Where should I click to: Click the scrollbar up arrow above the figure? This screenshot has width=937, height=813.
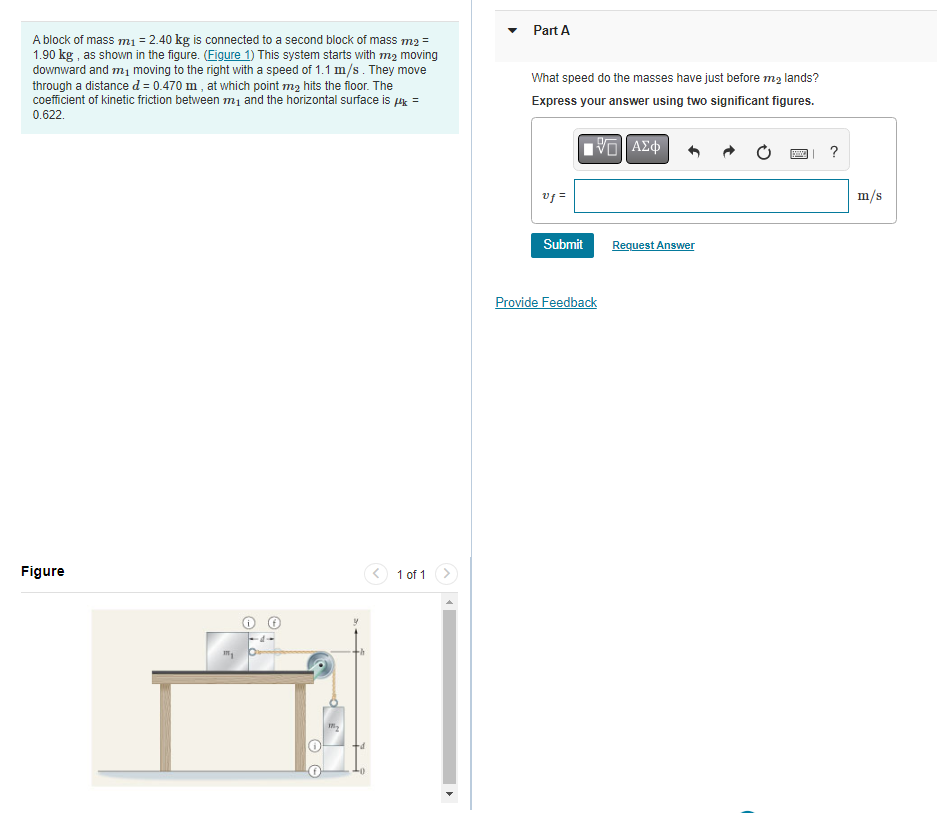pyautogui.click(x=449, y=600)
